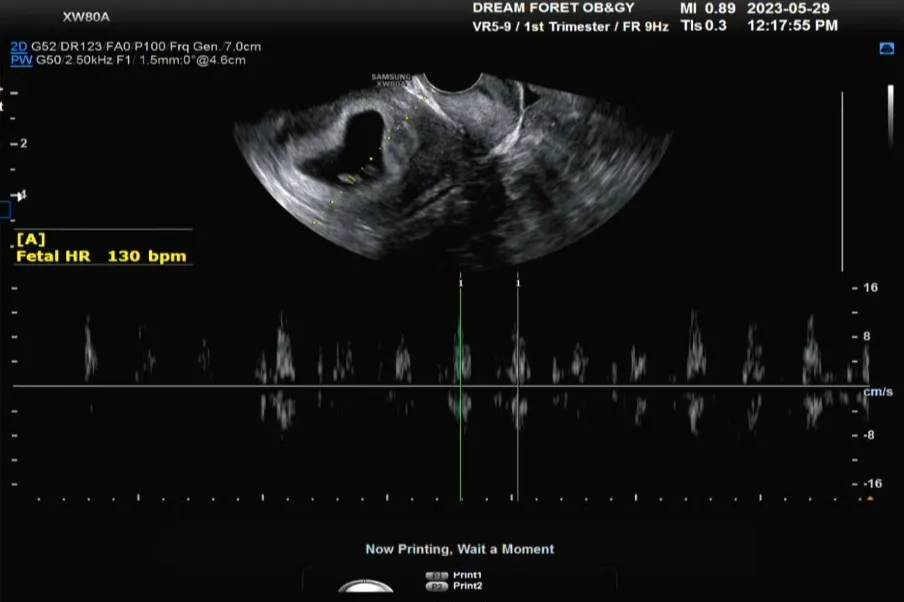Click the 16 velocity scale value
This screenshot has height=602, width=904.
[x=871, y=288]
